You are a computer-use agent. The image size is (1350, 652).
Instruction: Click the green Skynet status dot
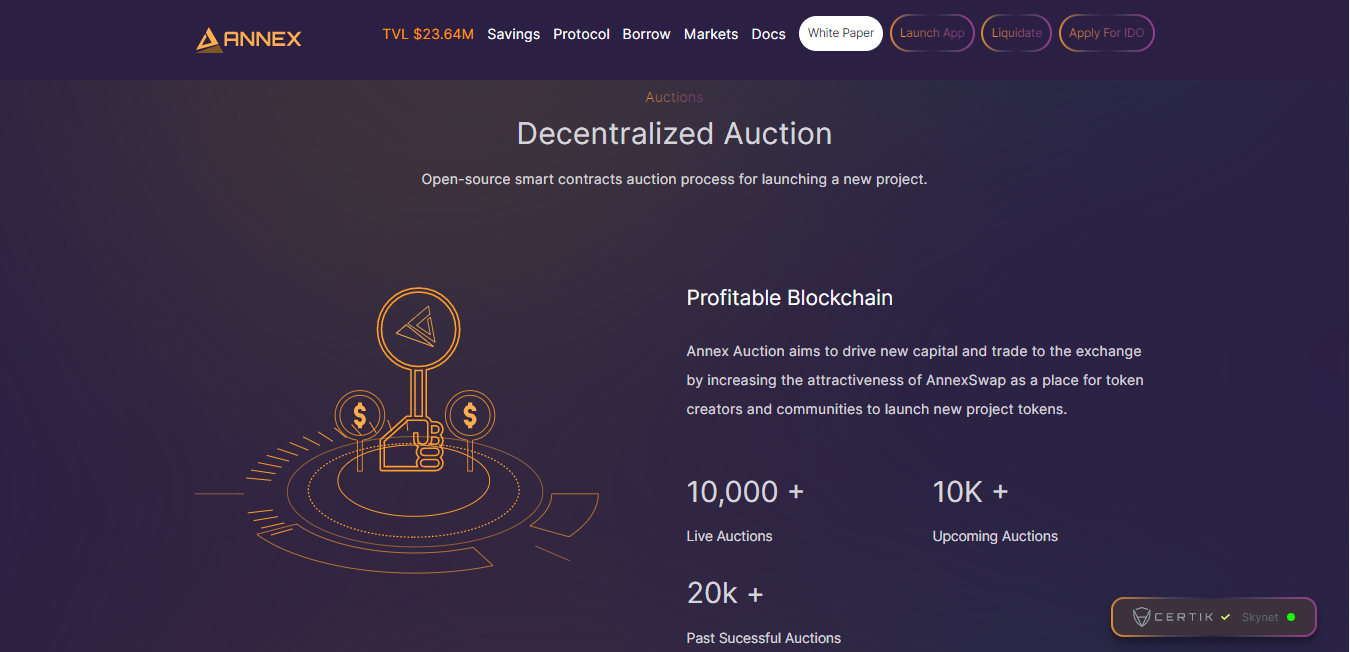tap(1291, 617)
